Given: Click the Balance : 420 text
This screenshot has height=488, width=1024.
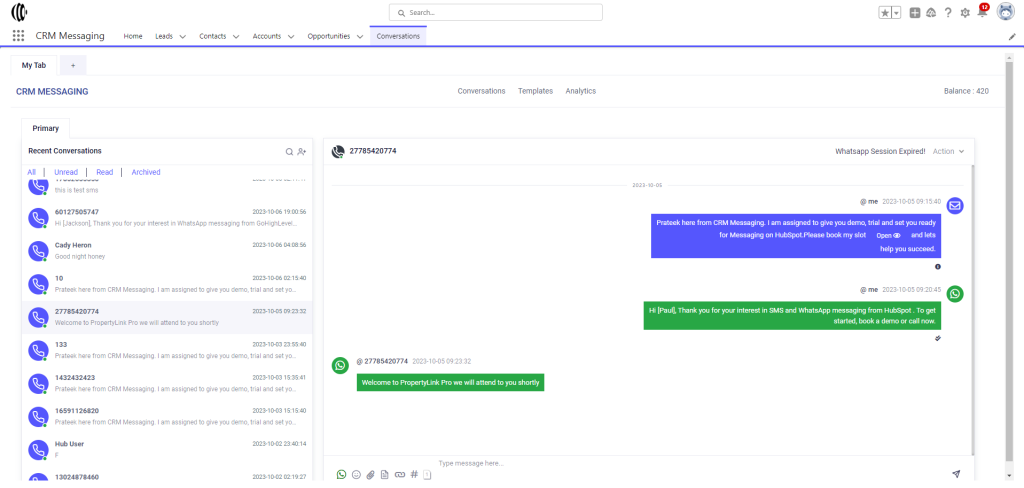Looking at the screenshot, I should (966, 91).
